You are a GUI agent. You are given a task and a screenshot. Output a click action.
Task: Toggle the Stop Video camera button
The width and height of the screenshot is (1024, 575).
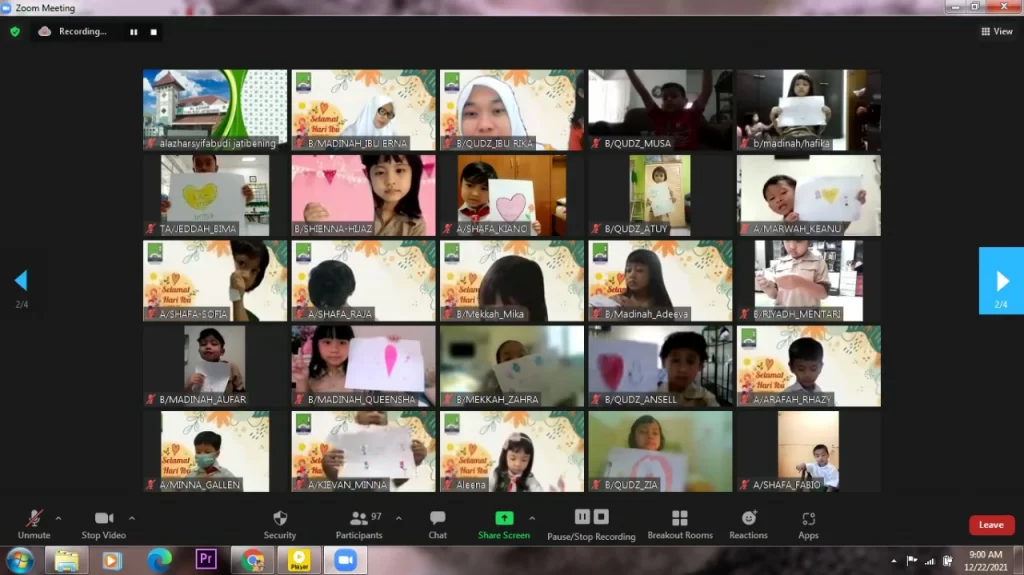click(x=104, y=518)
